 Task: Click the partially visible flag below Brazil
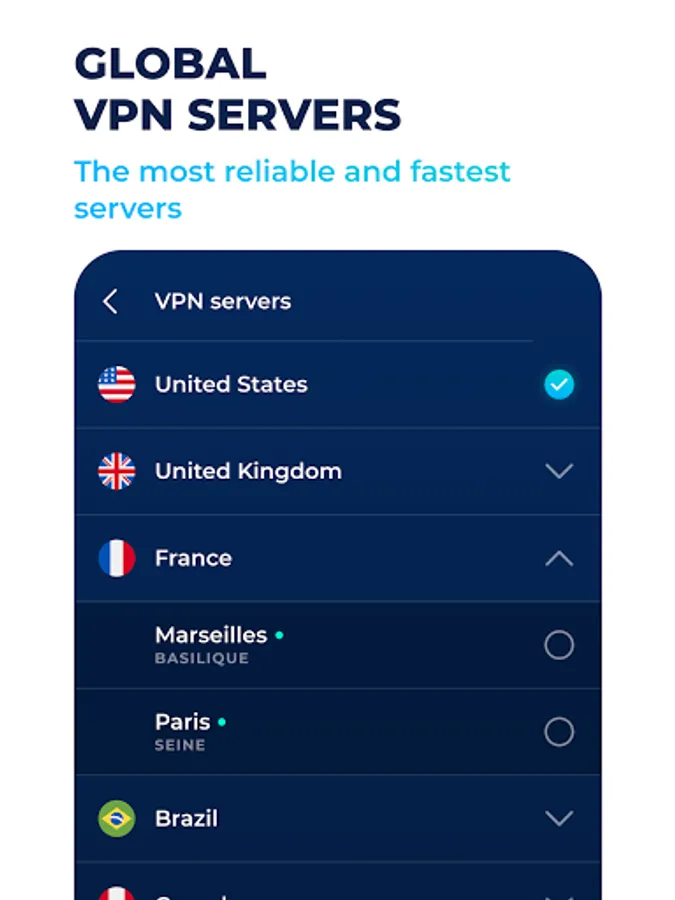(117, 893)
